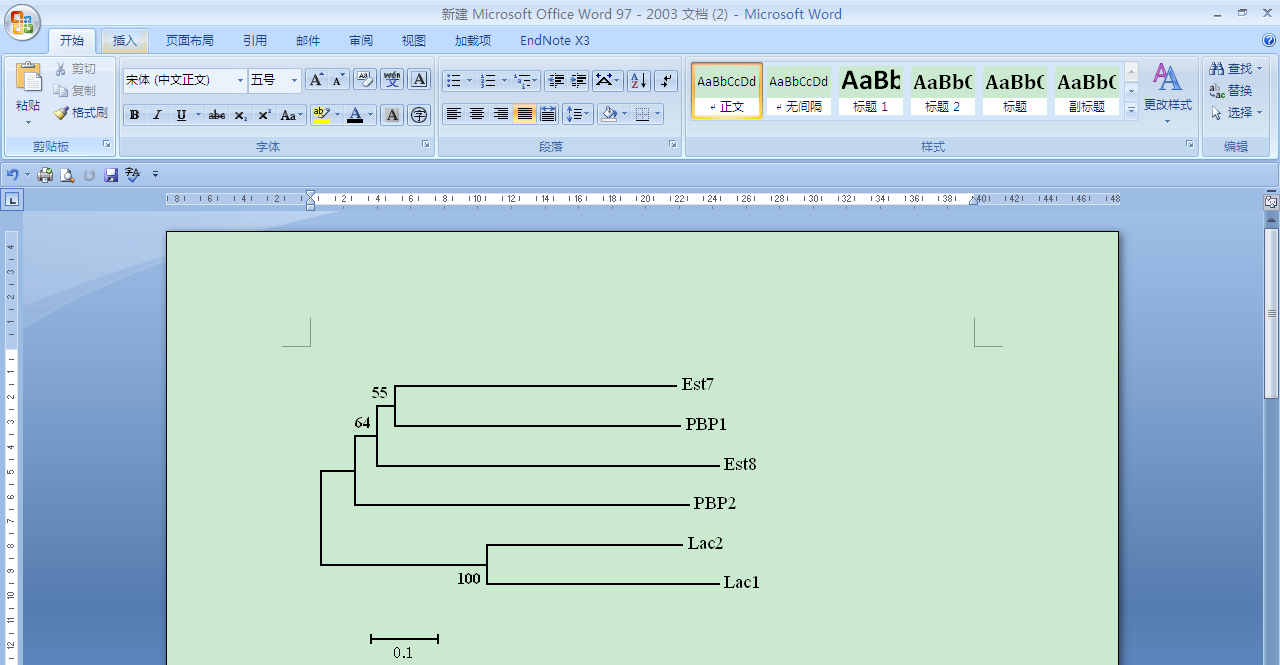Increase paragraph indent
Screen dimensions: 1280x665
click(x=578, y=80)
